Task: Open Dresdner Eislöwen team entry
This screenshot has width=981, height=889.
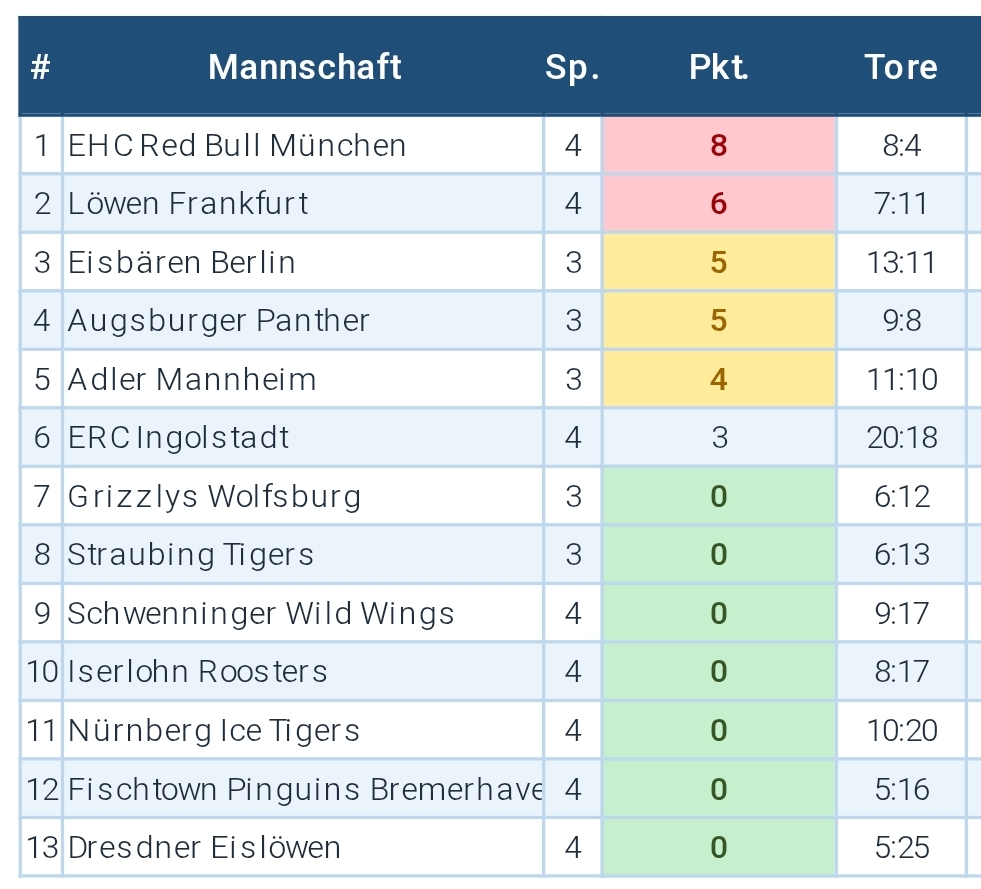Action: coord(204,848)
